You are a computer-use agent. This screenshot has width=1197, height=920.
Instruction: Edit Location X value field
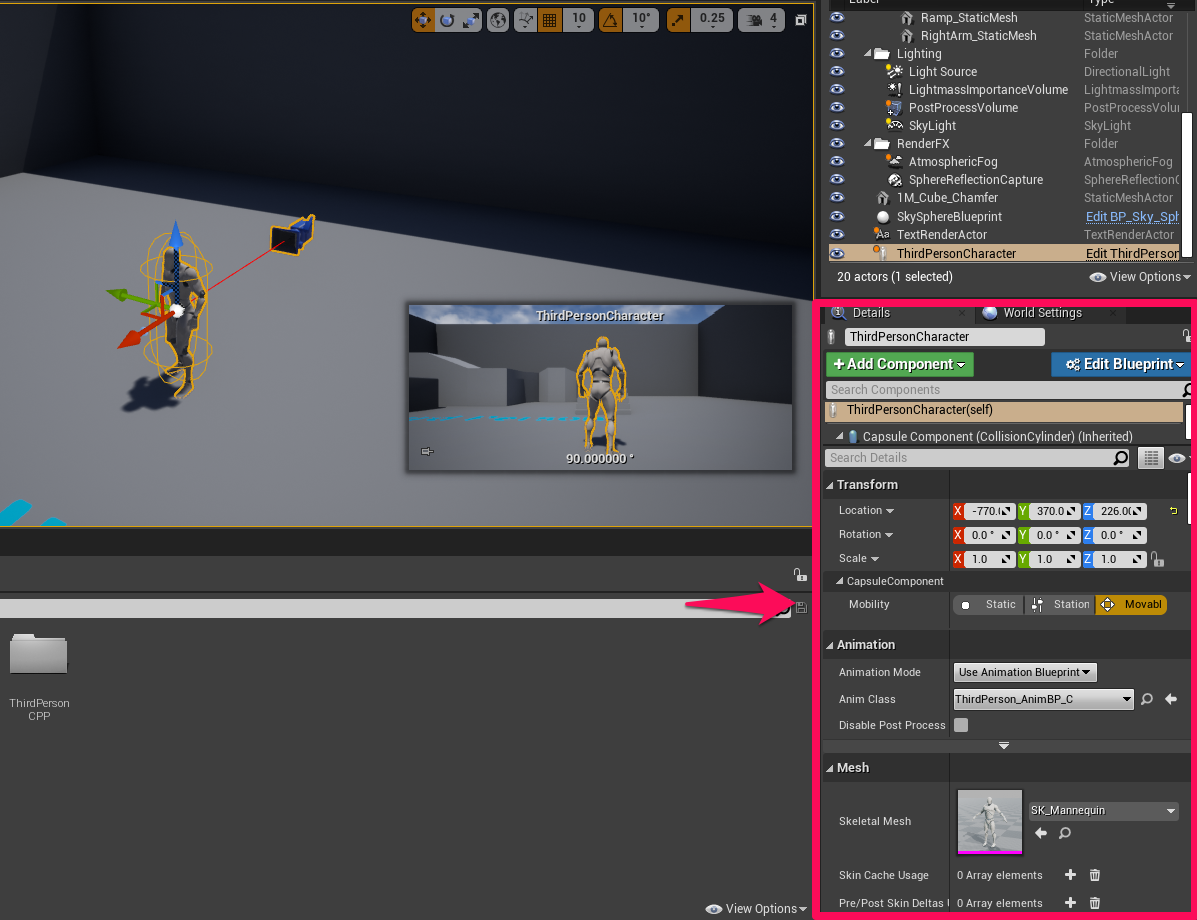pyautogui.click(x=989, y=512)
